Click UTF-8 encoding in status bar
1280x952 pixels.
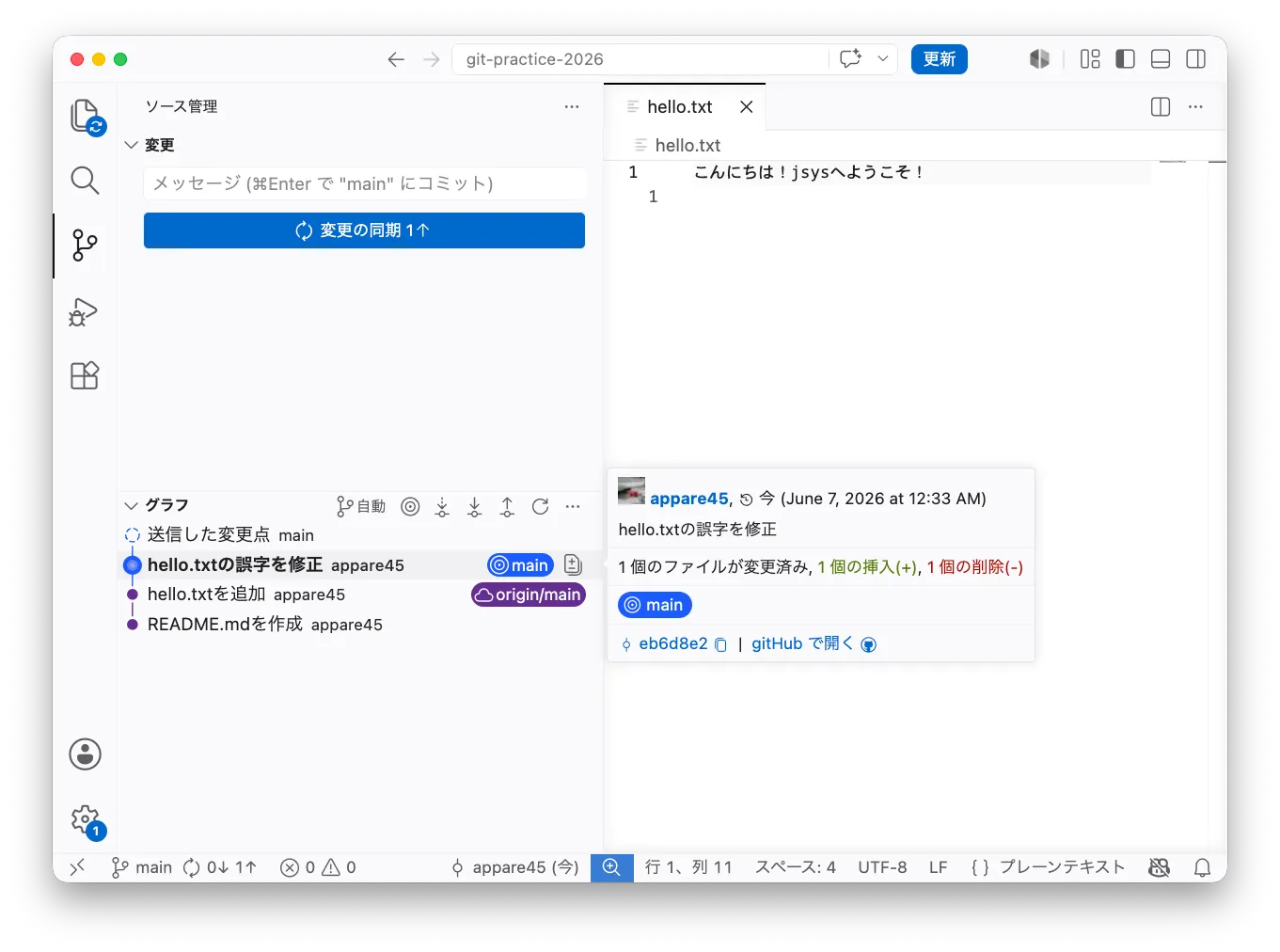pos(882,867)
